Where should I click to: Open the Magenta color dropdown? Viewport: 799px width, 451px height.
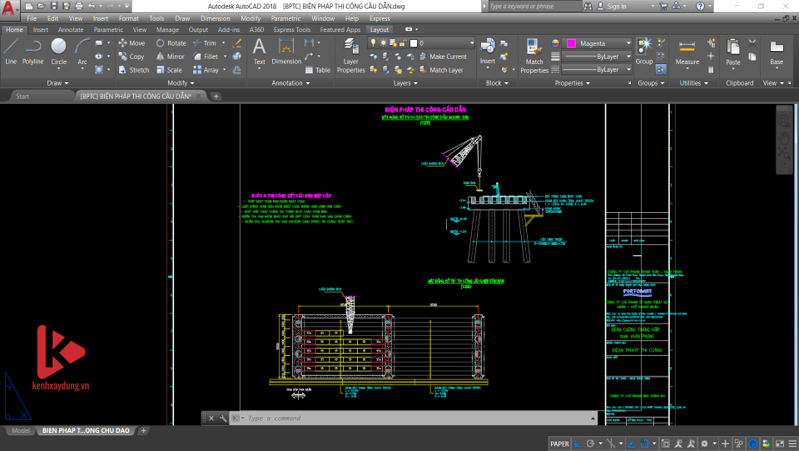[628, 43]
